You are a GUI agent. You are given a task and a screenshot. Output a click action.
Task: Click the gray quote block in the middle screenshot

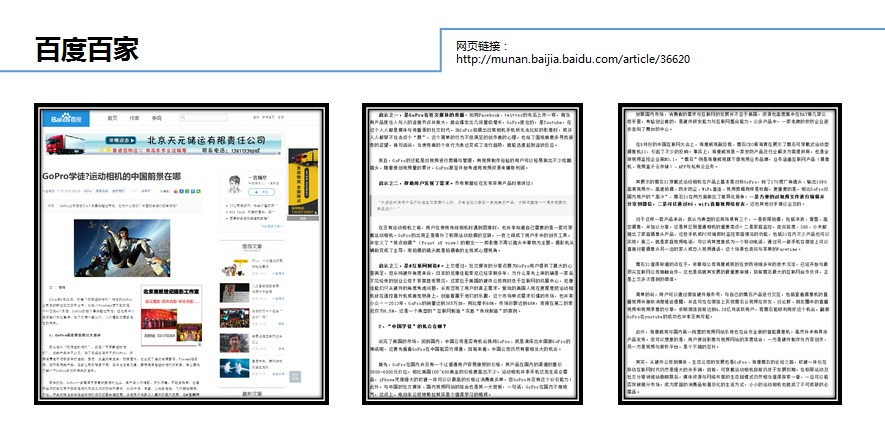474,205
